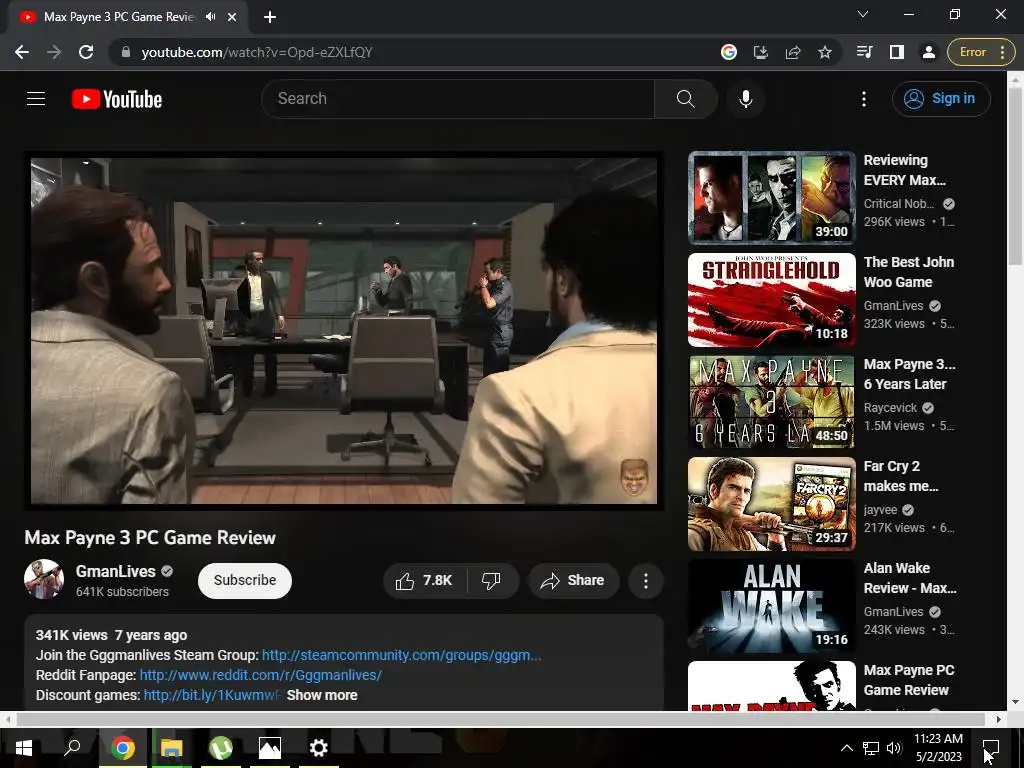Dislike the video with thumbs down
The image size is (1024, 768).
pos(491,581)
